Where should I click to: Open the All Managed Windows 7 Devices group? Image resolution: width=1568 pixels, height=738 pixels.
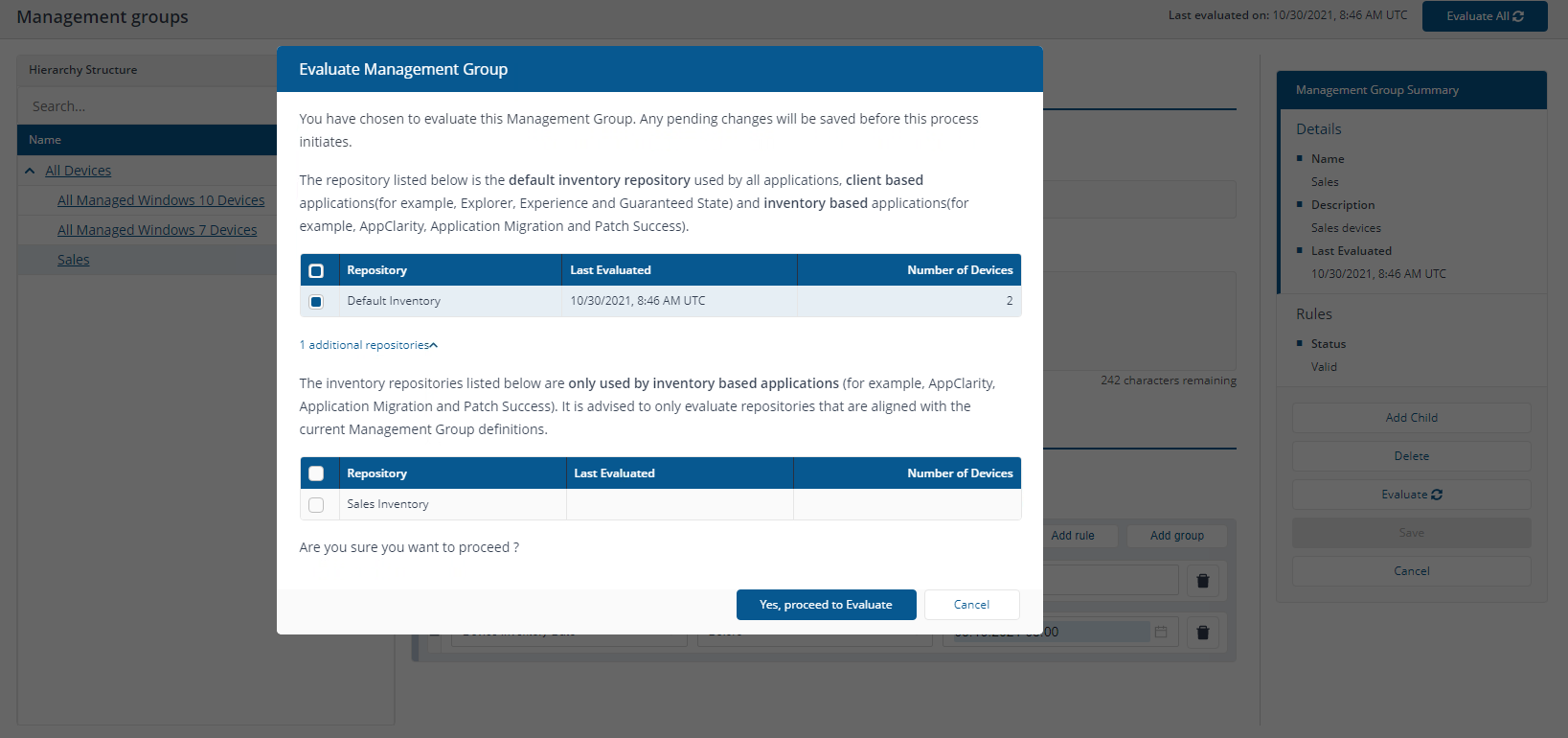[157, 230]
